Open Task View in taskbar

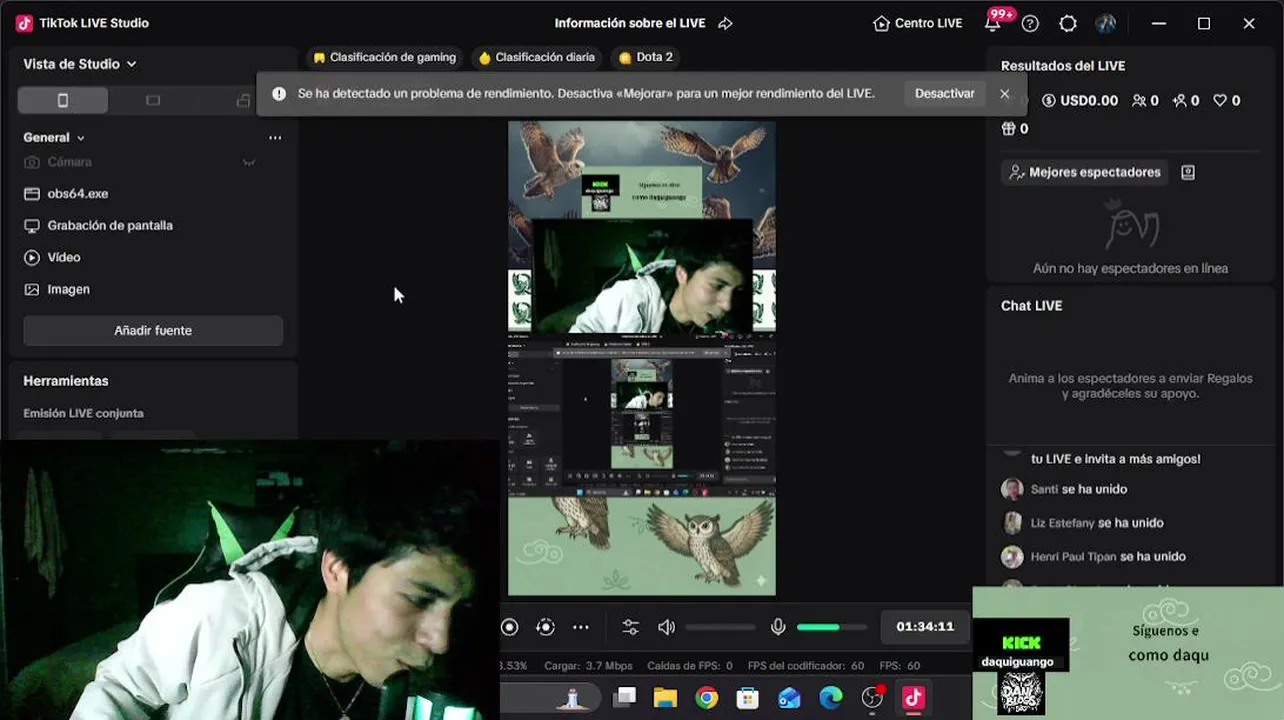point(625,698)
